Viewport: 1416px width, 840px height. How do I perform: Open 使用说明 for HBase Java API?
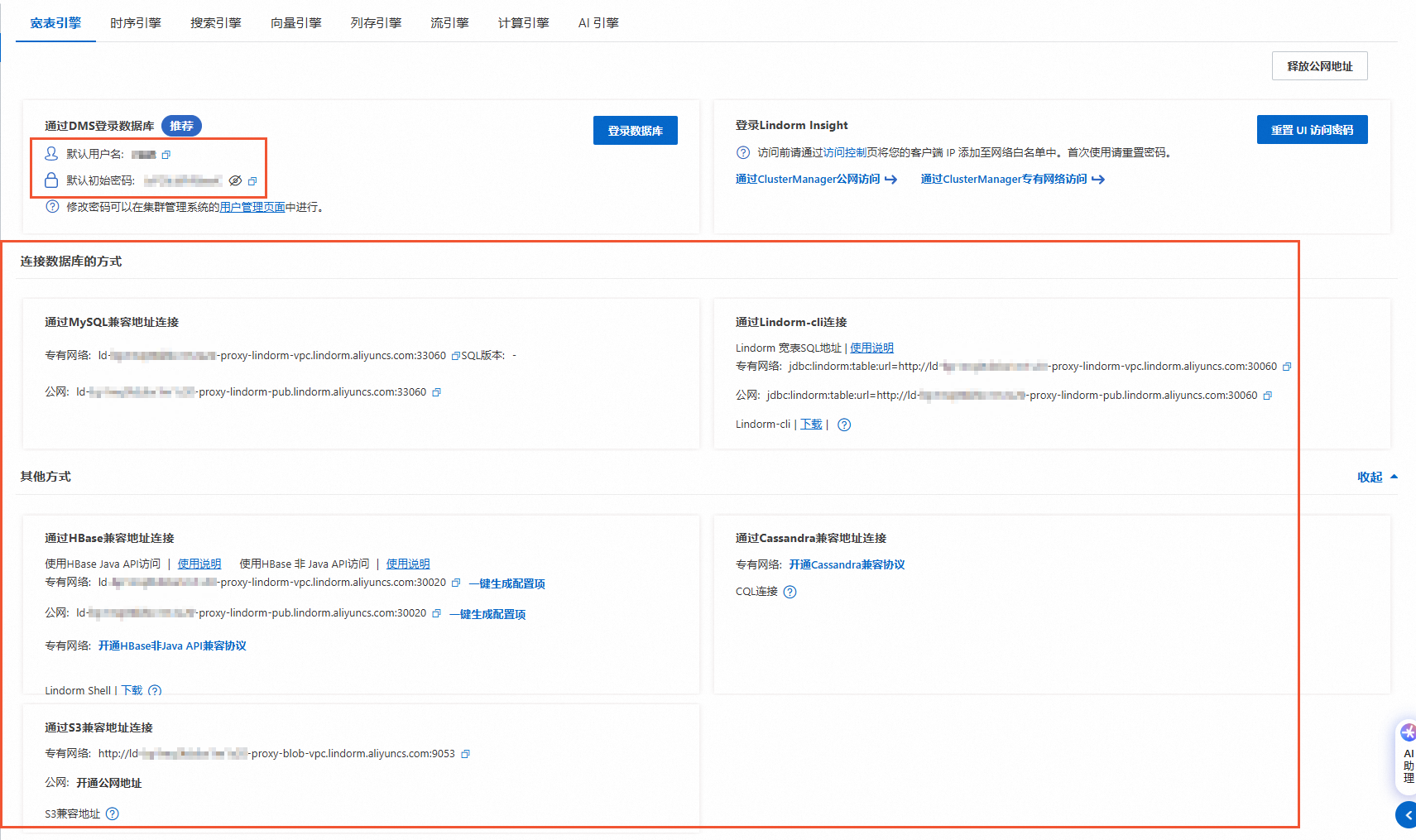pos(199,564)
